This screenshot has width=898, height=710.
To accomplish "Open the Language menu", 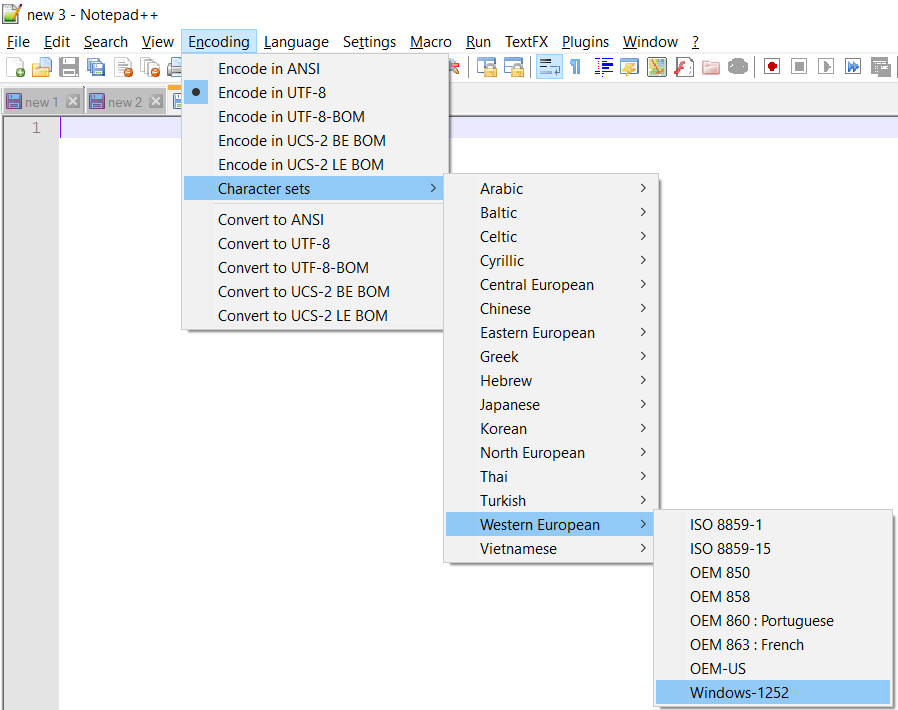I will (296, 42).
